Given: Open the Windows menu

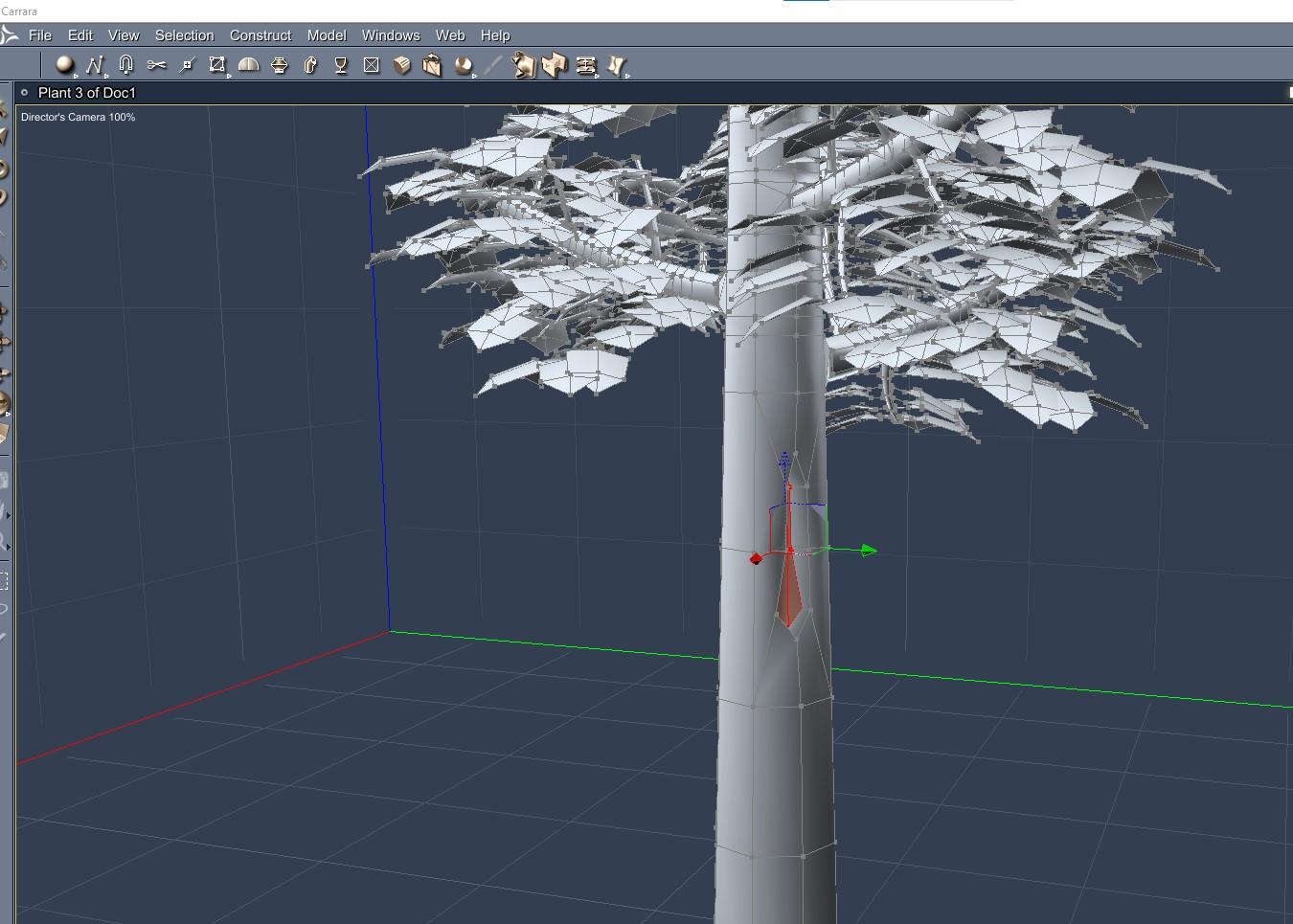Looking at the screenshot, I should tap(391, 35).
